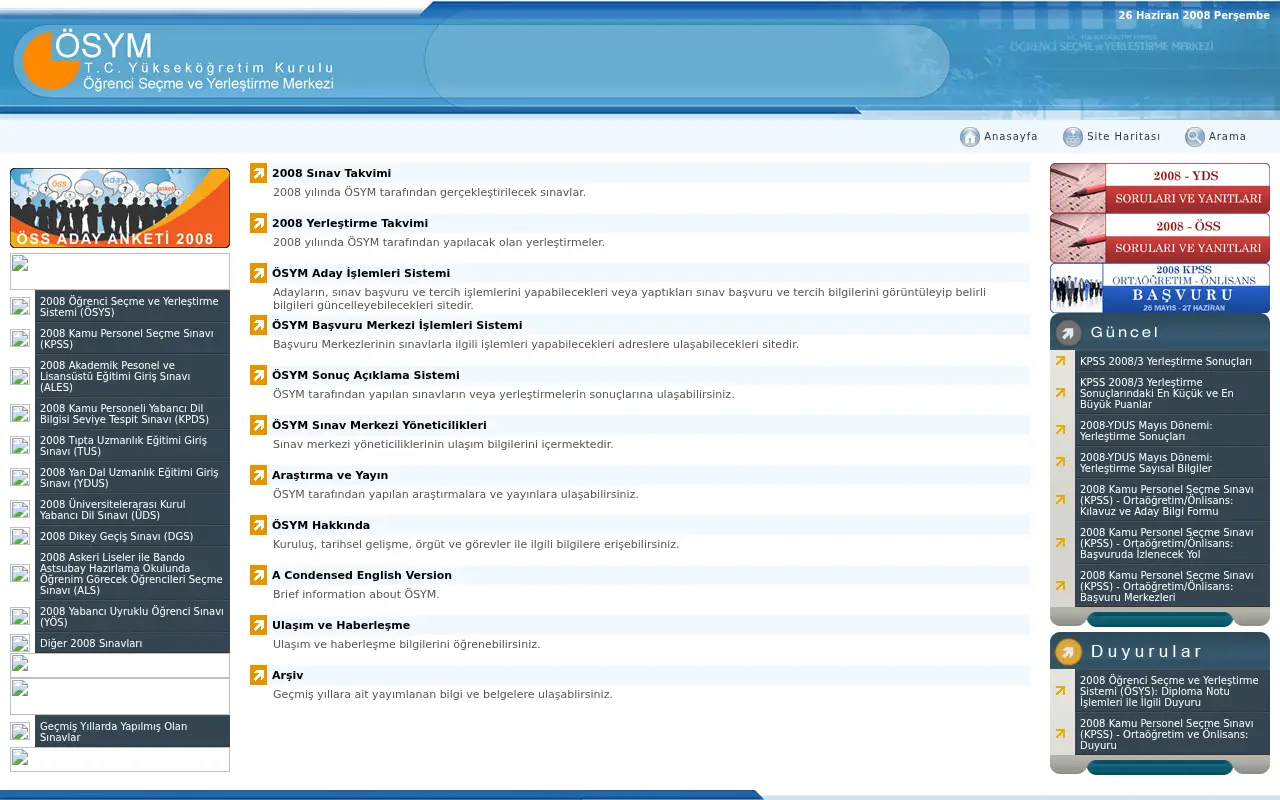Image resolution: width=1280 pixels, height=800 pixels.
Task: Click the arrow icon beside ÖSYM Sonuç Açıklama Sistemi
Action: [x=259, y=375]
